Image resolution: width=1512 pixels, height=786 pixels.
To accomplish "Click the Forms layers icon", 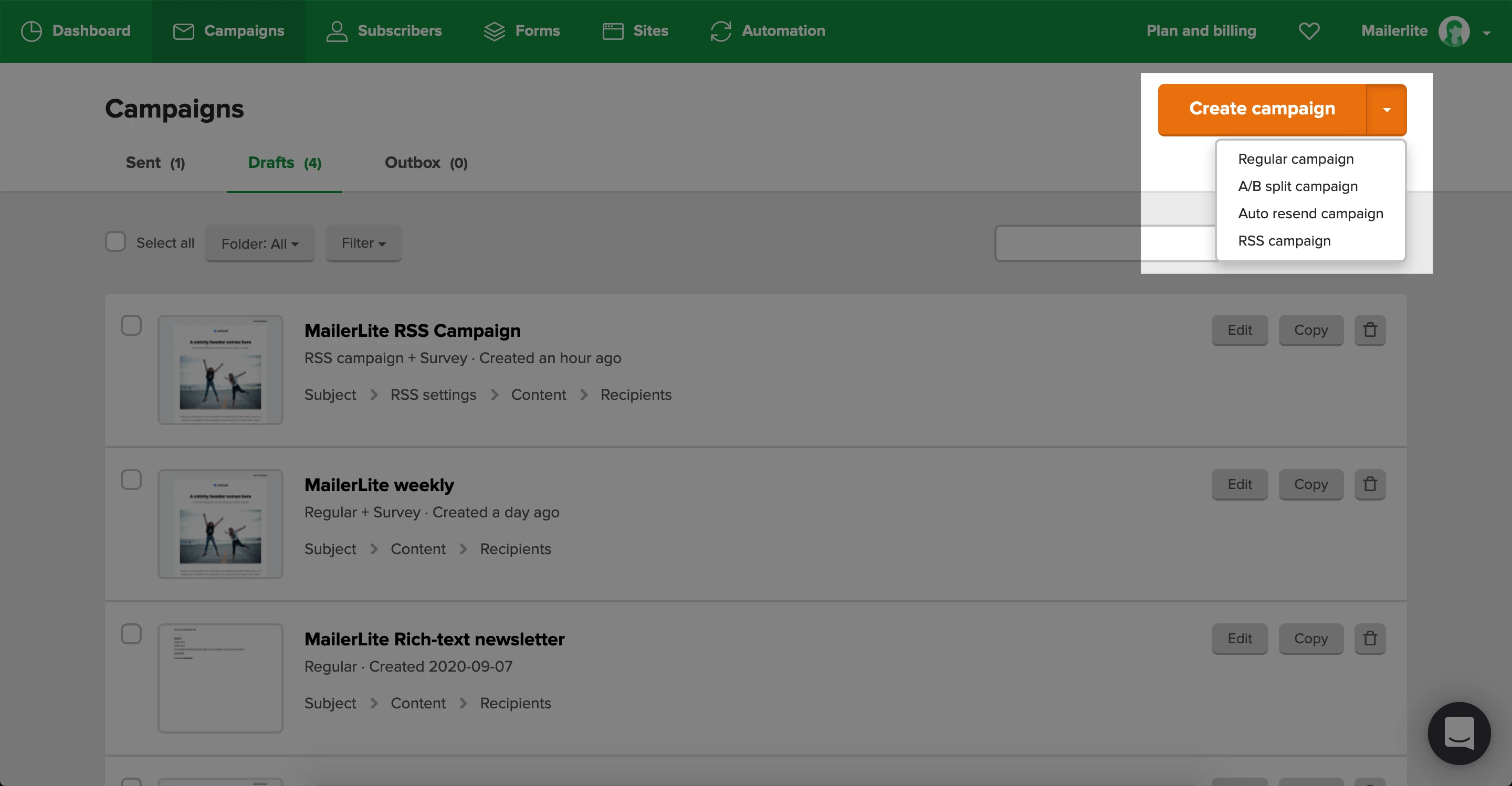I will tap(494, 31).
